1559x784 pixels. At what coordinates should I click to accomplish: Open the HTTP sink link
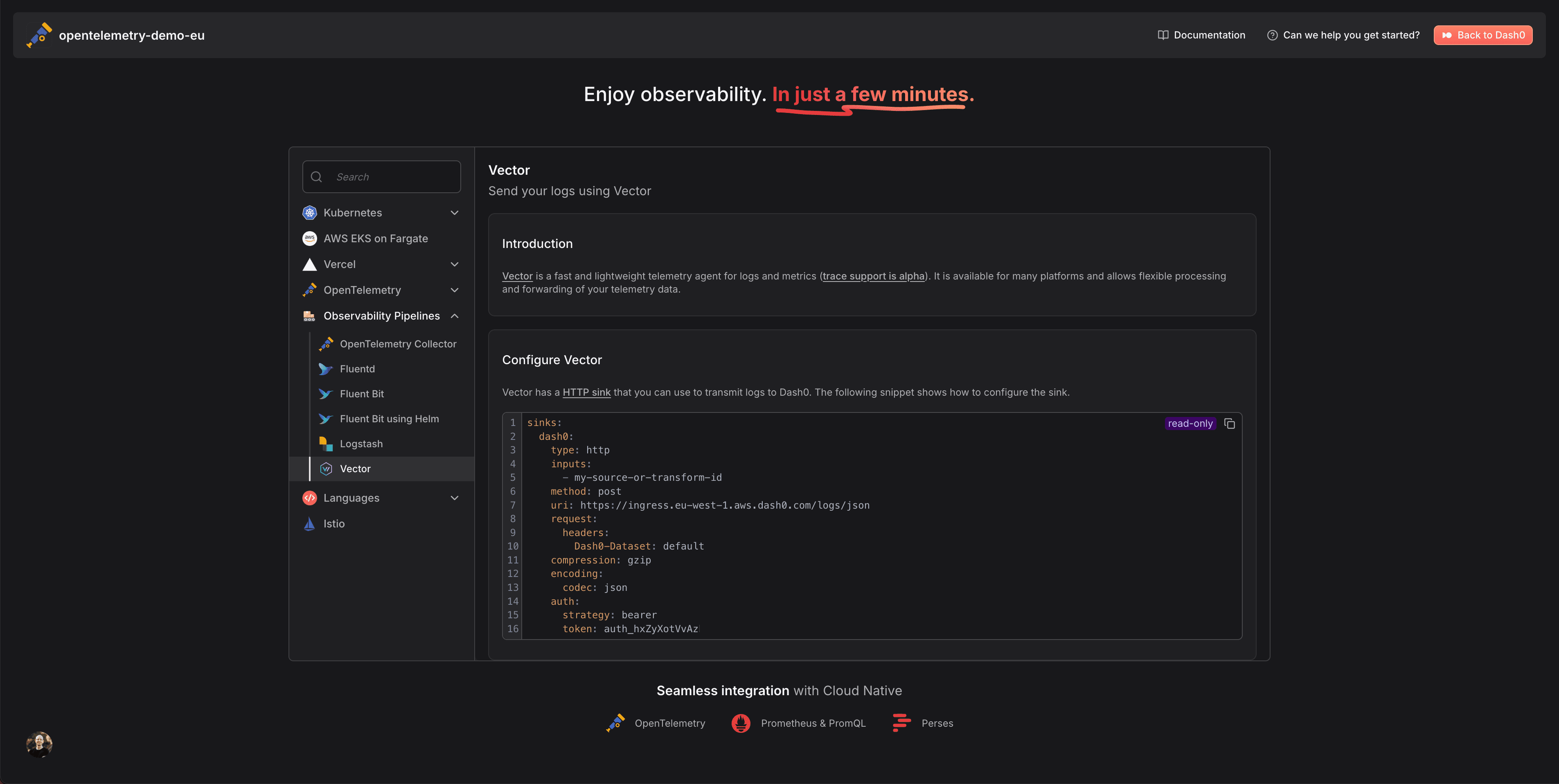tap(586, 392)
